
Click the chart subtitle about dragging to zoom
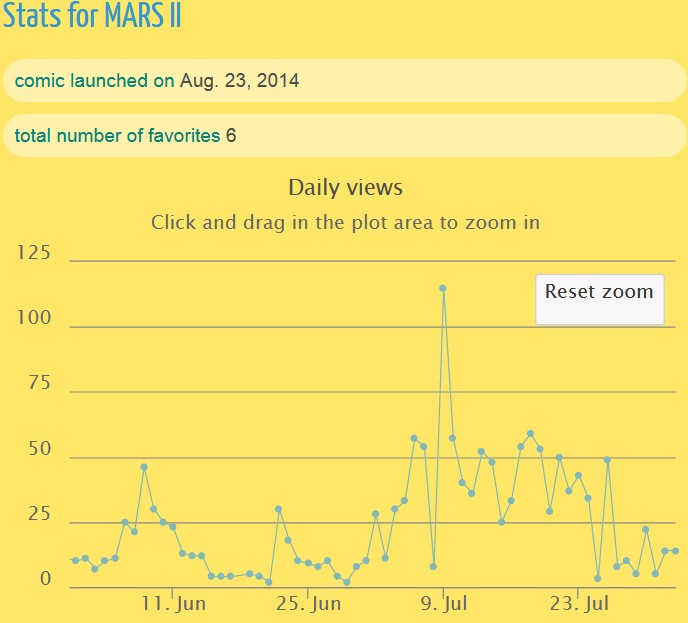click(345, 222)
